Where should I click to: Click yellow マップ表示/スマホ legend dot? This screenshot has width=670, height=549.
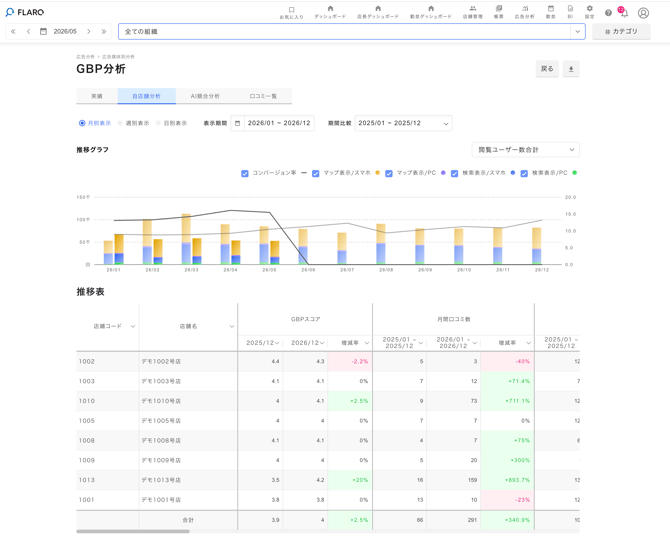(x=377, y=173)
